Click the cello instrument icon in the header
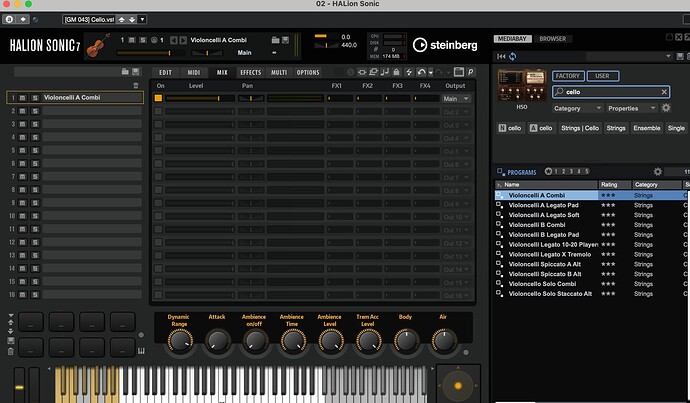 pos(98,46)
